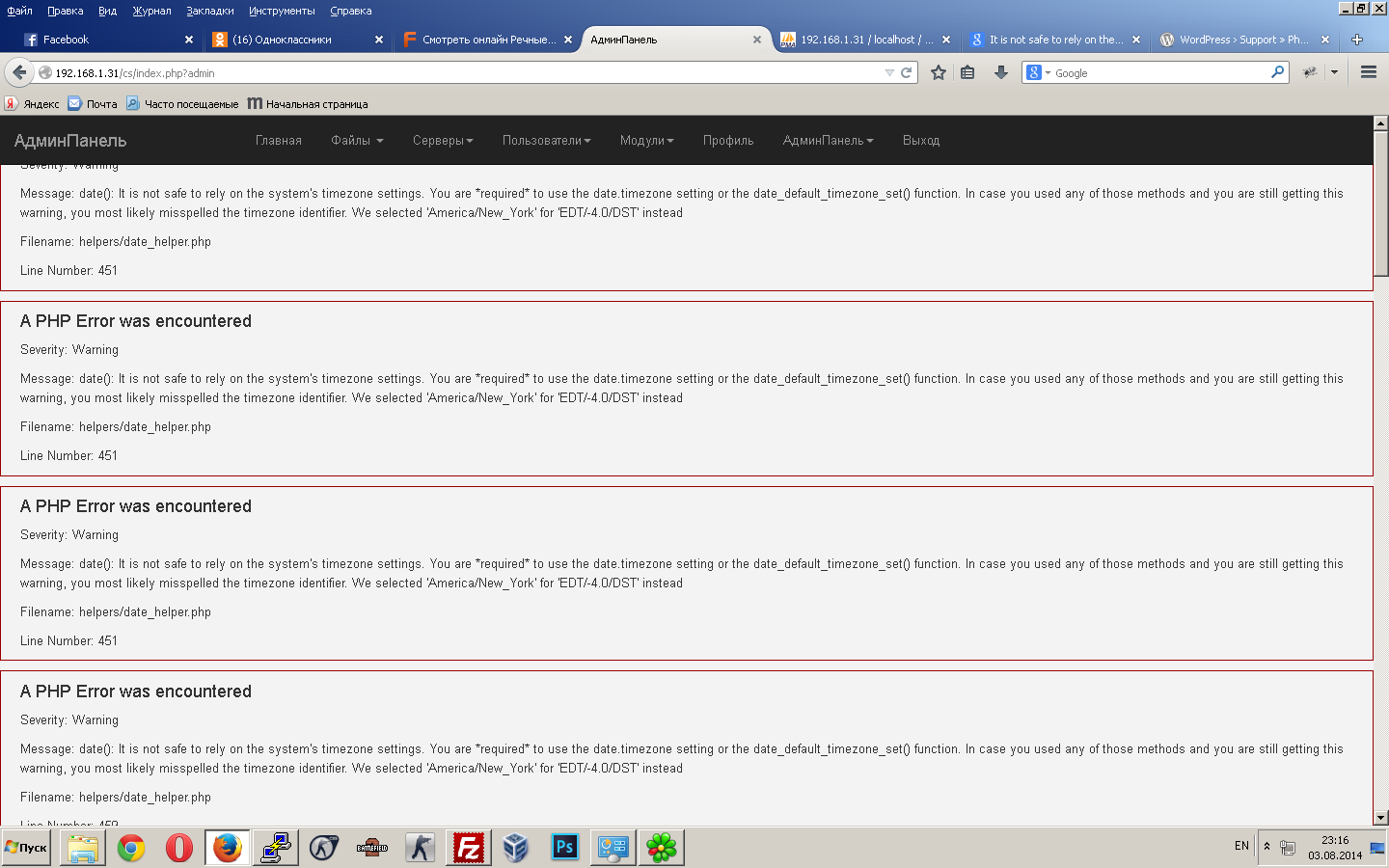Open the Пользователи dropdown in navbar
This screenshot has width=1389, height=868.
(x=546, y=141)
